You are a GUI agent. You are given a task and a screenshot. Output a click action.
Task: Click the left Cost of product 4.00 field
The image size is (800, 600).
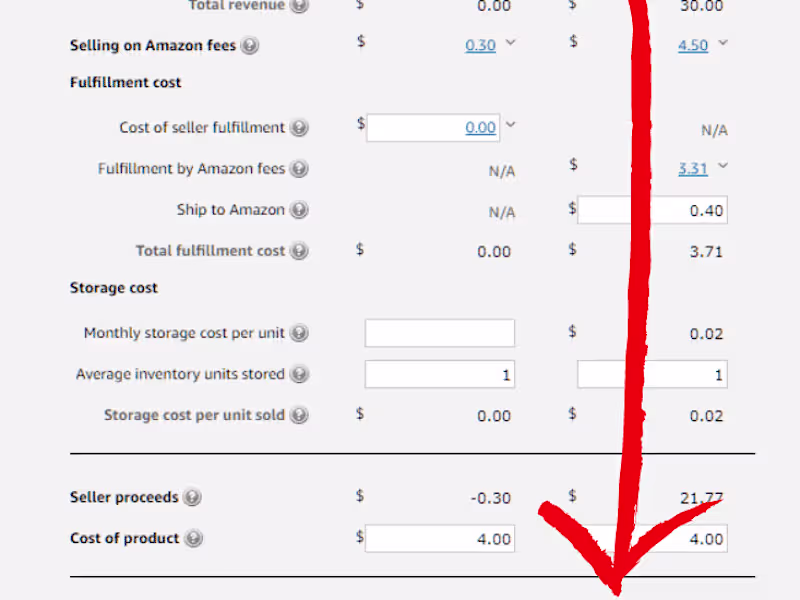point(440,538)
